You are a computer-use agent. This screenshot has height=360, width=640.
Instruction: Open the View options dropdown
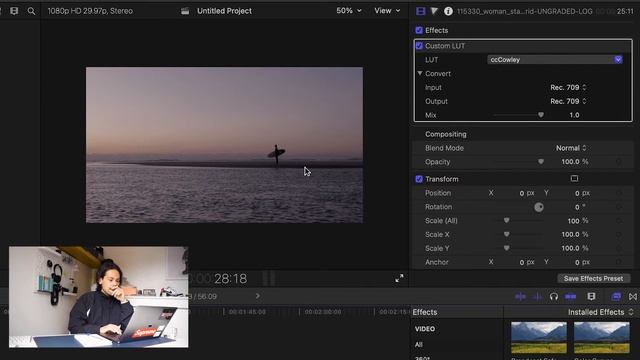point(387,11)
